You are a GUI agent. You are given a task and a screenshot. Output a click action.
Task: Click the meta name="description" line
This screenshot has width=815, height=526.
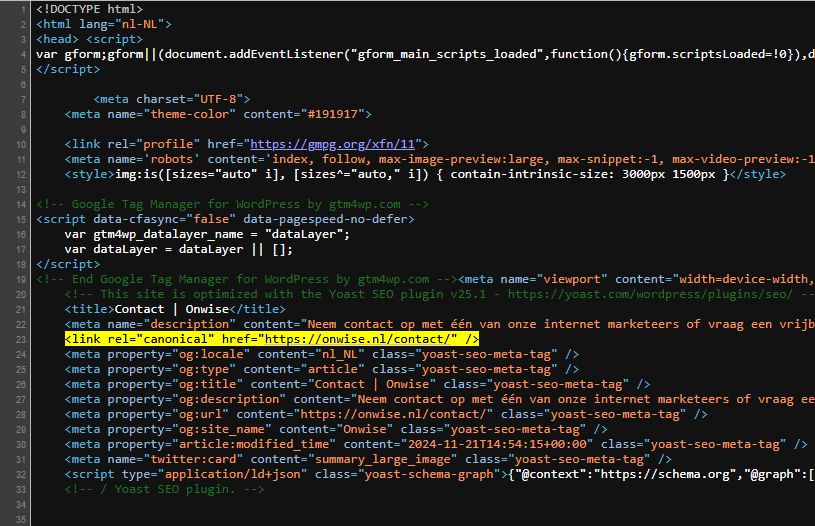click(440, 324)
